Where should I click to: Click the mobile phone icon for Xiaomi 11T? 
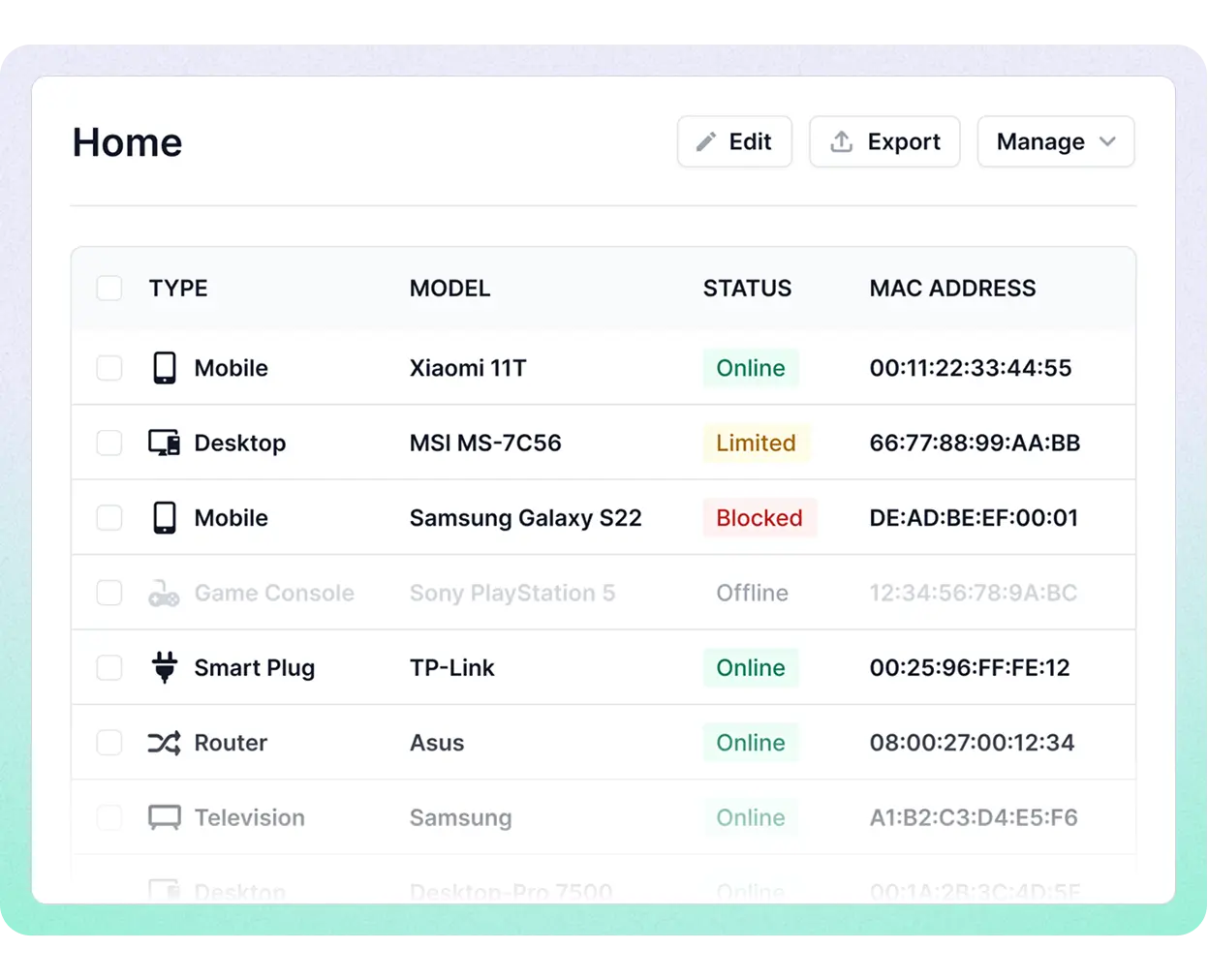[165, 368]
